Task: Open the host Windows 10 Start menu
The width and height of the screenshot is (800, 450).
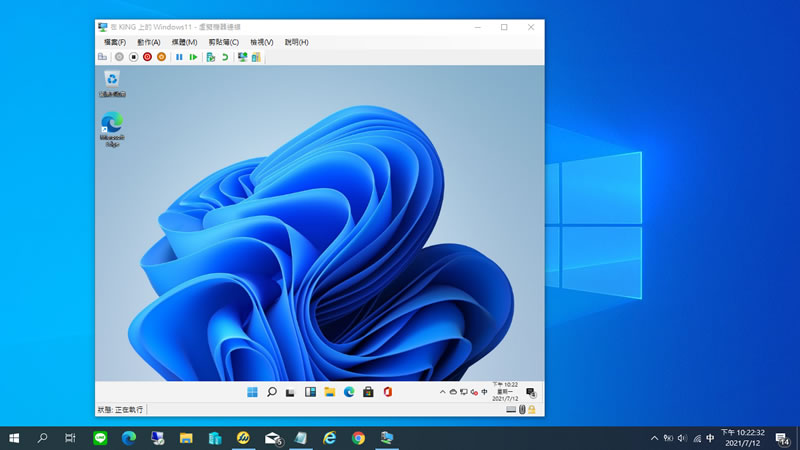Action: pyautogui.click(x=14, y=438)
